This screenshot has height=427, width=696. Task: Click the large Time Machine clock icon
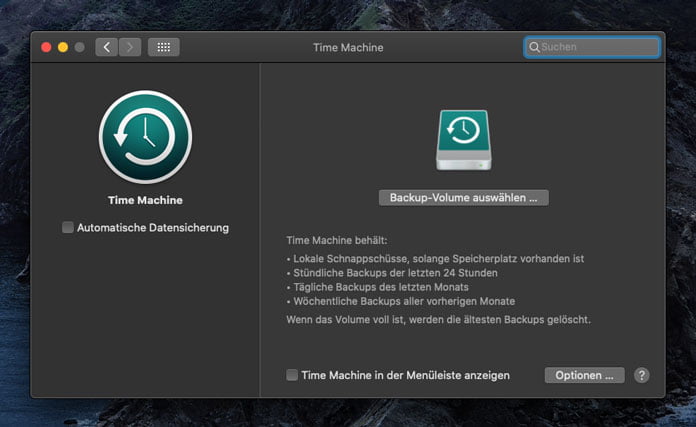[x=145, y=137]
